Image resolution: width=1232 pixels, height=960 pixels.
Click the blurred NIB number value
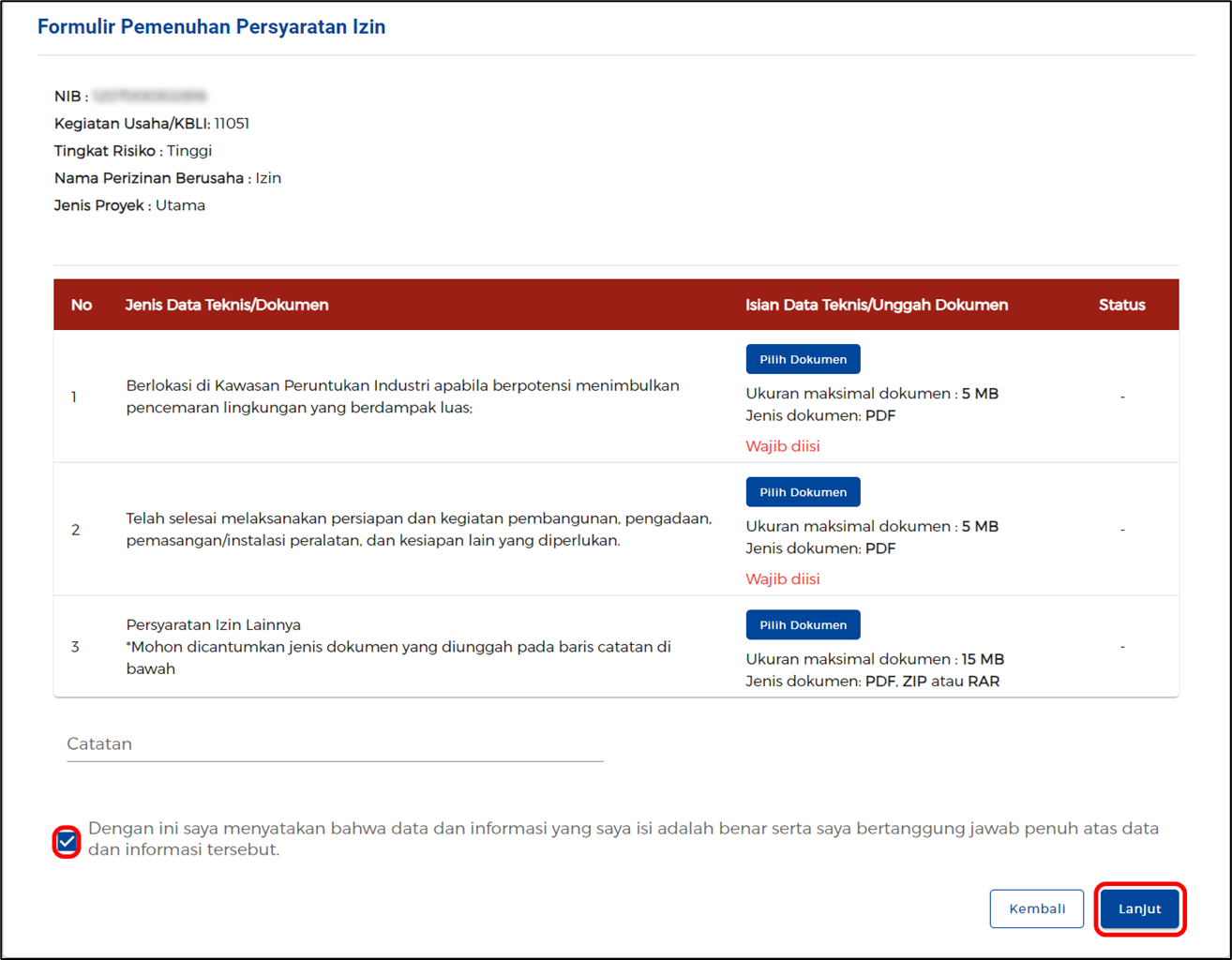[x=150, y=97]
